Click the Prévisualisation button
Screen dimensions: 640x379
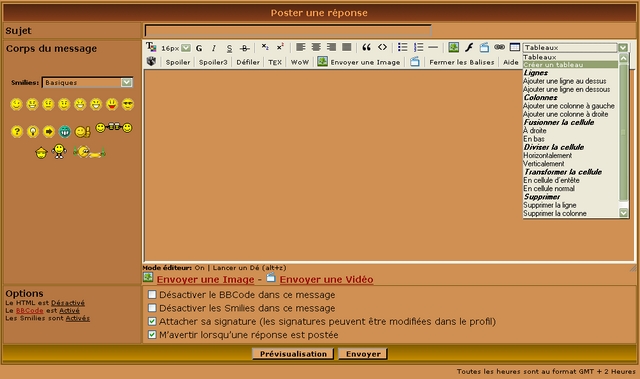pos(293,354)
